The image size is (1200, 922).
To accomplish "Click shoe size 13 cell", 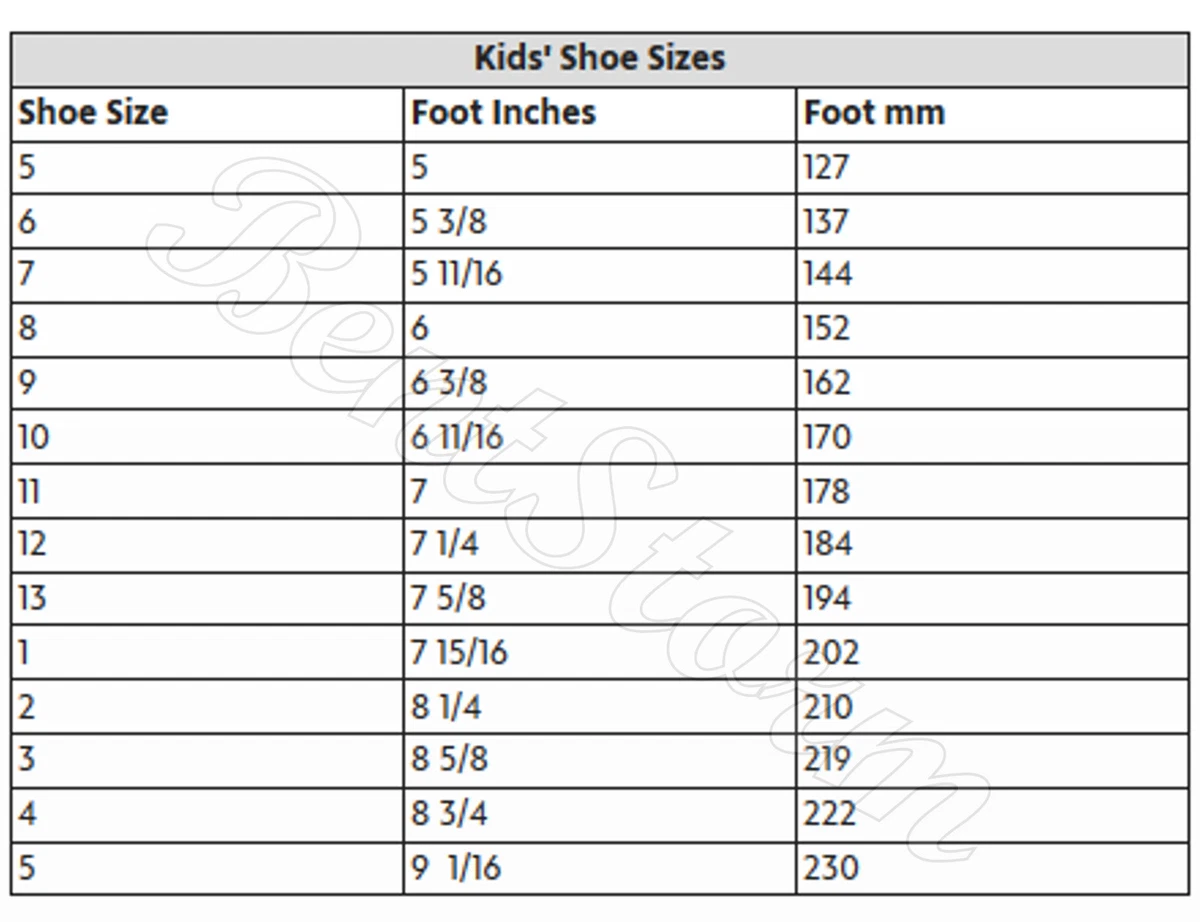I will coord(207,599).
